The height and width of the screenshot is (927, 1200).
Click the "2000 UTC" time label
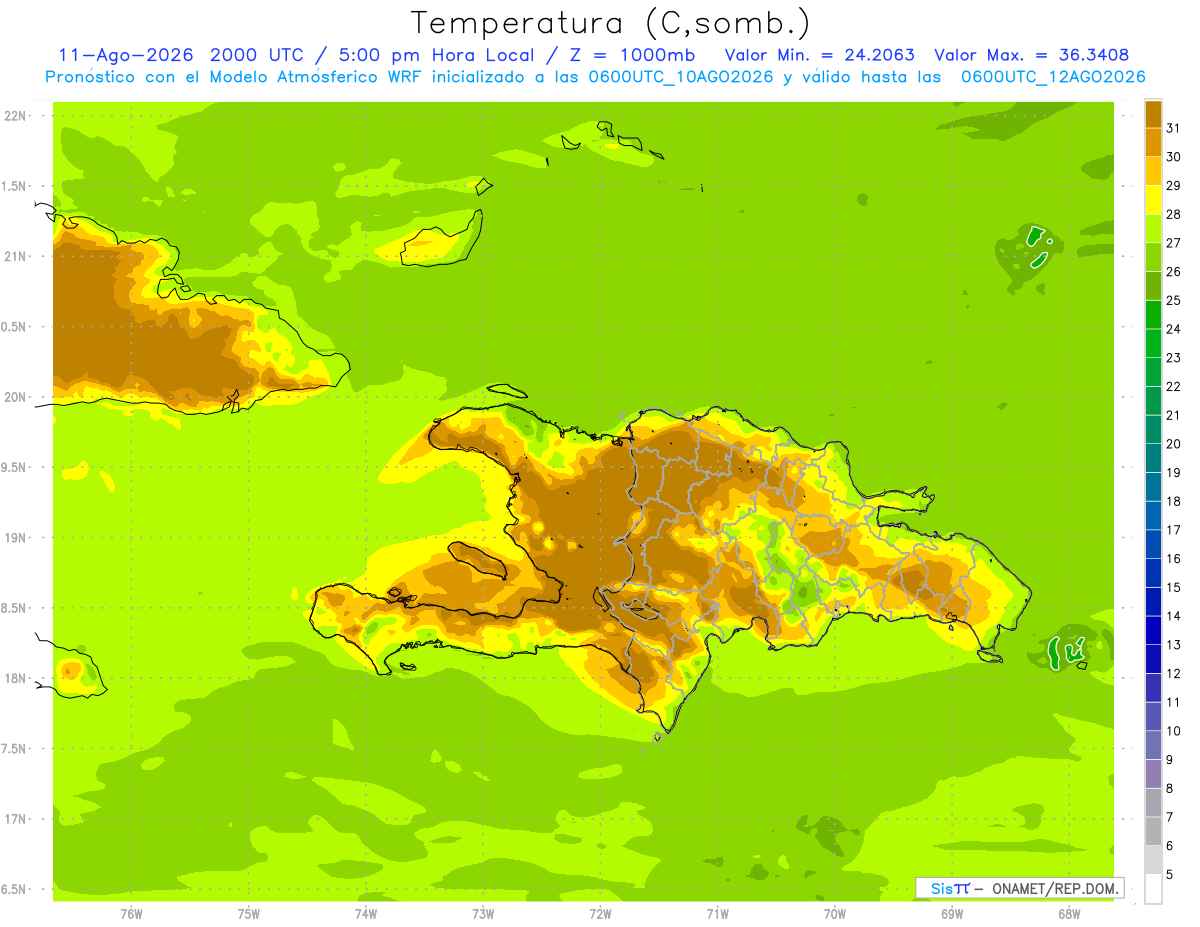(x=258, y=55)
